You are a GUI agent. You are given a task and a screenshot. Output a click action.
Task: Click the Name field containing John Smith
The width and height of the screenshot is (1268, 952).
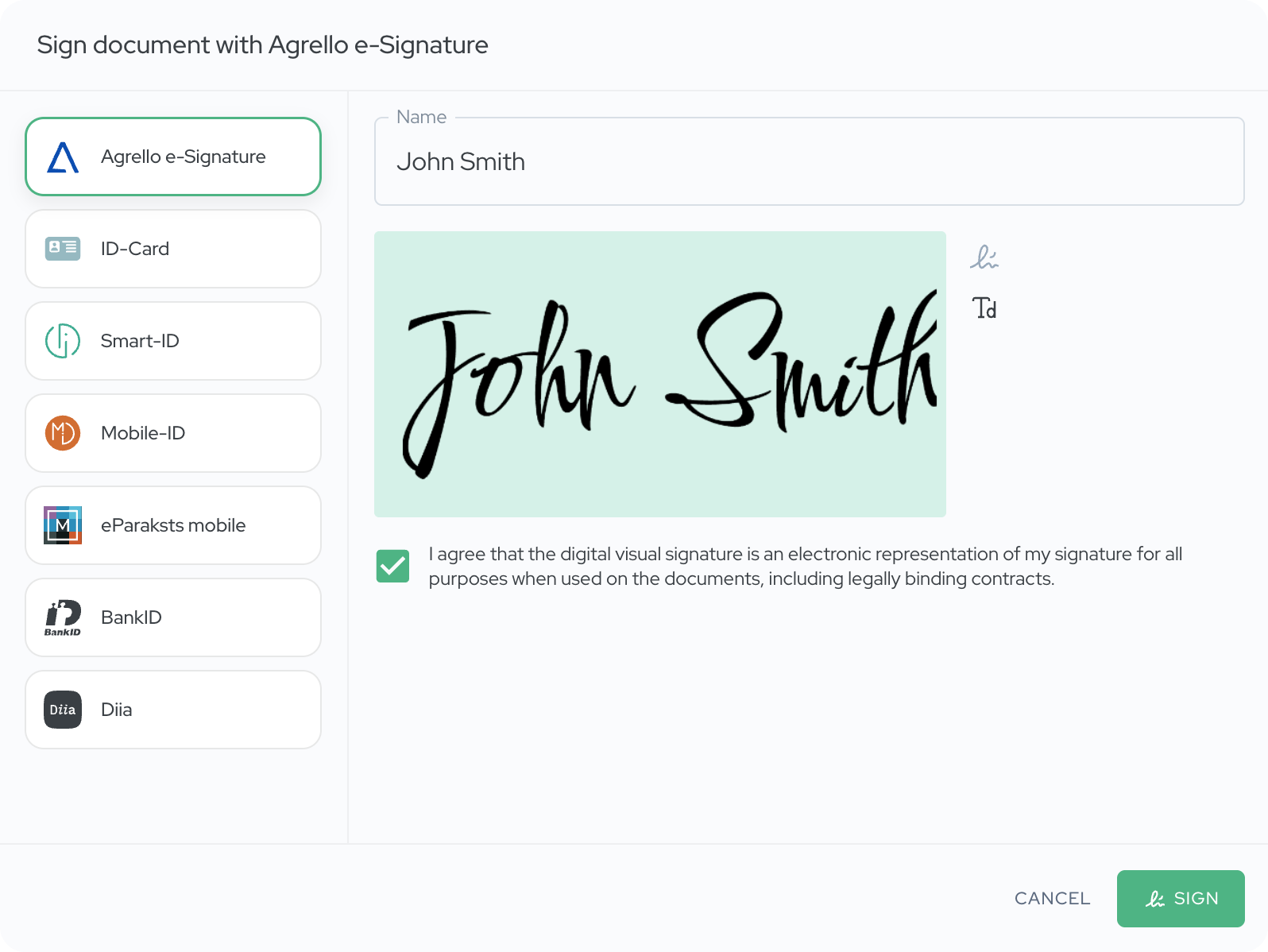(809, 162)
